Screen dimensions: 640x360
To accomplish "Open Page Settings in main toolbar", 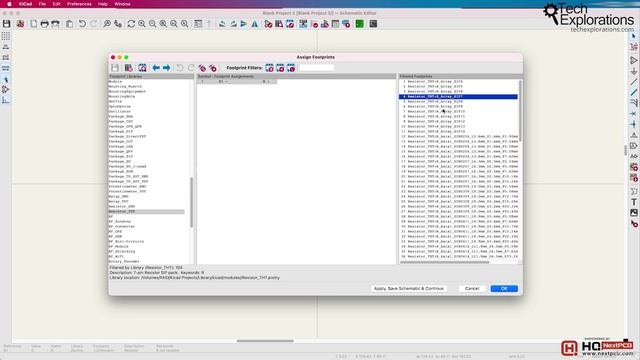I will [33, 24].
